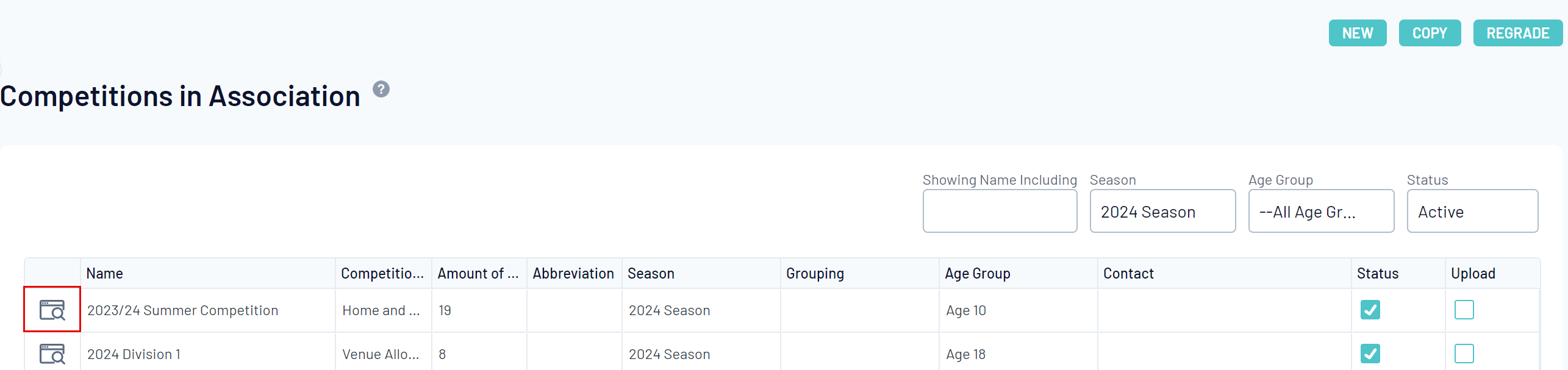Tick Upload checkbox for 2023/24 Summer Competition
The height and width of the screenshot is (370, 1568).
(x=1464, y=310)
